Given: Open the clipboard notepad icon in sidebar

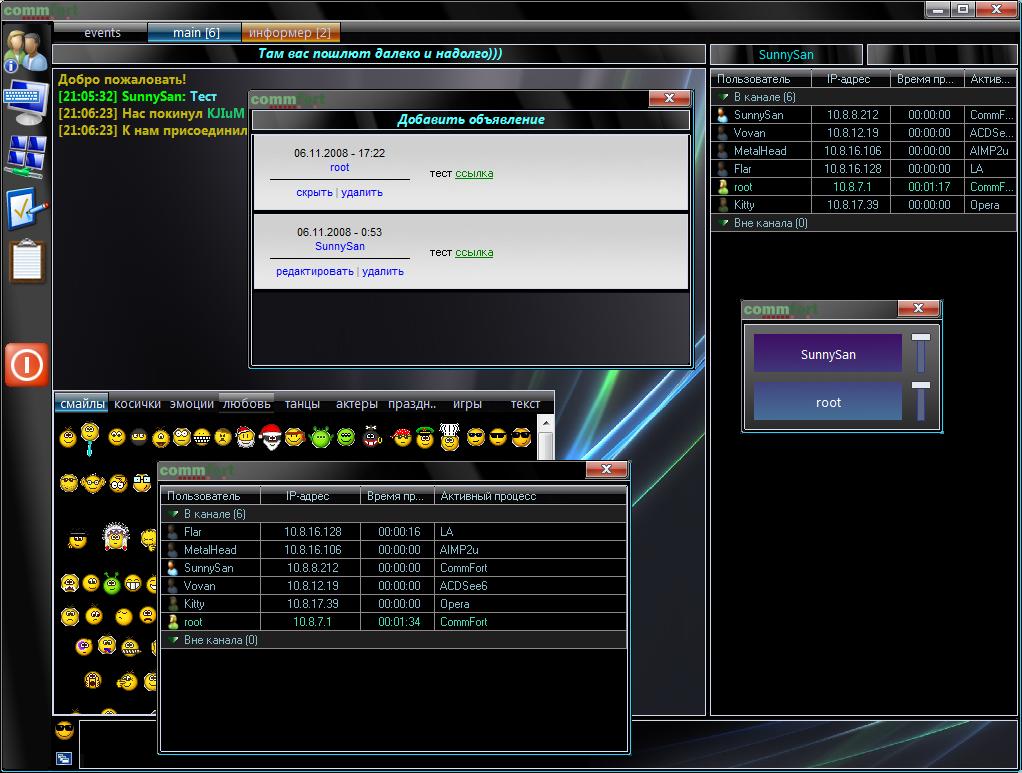Looking at the screenshot, I should tap(25, 262).
